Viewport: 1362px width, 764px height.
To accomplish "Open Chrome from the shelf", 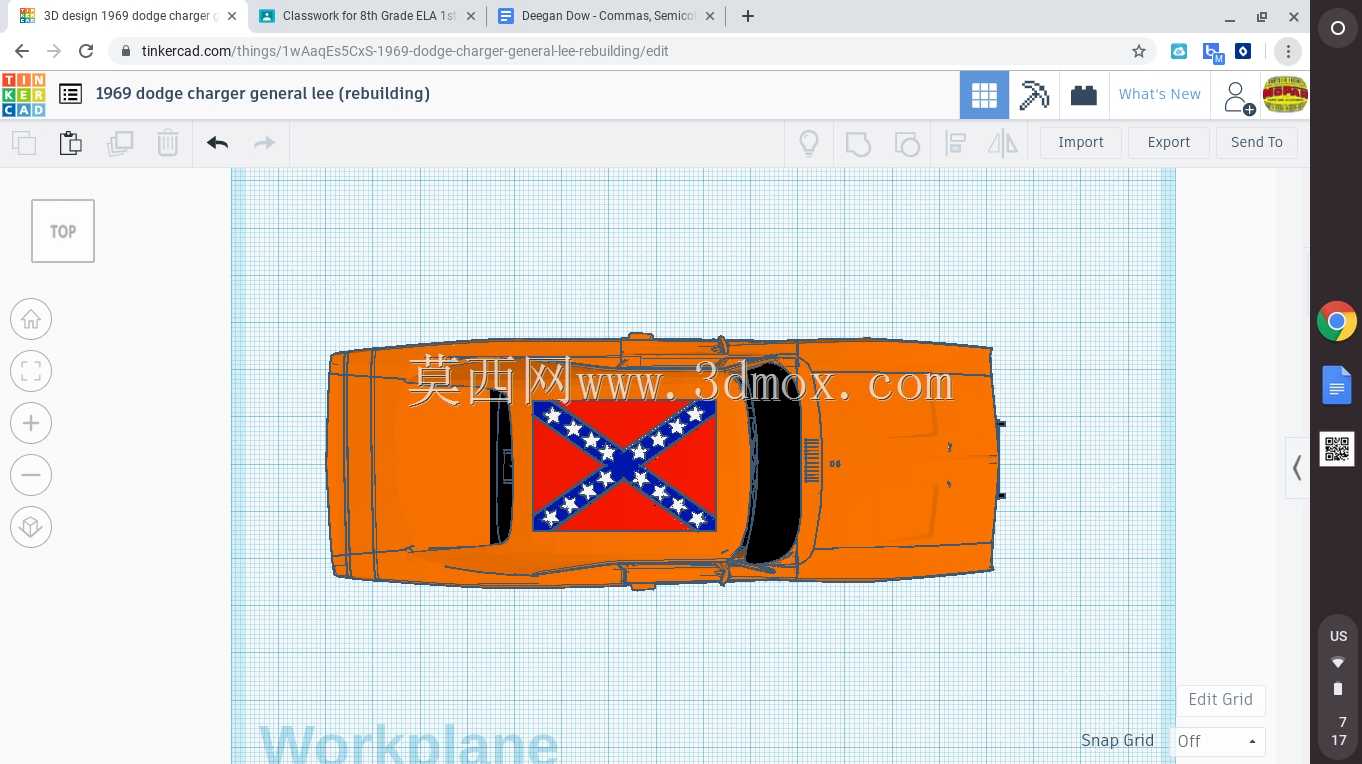I will [1337, 322].
